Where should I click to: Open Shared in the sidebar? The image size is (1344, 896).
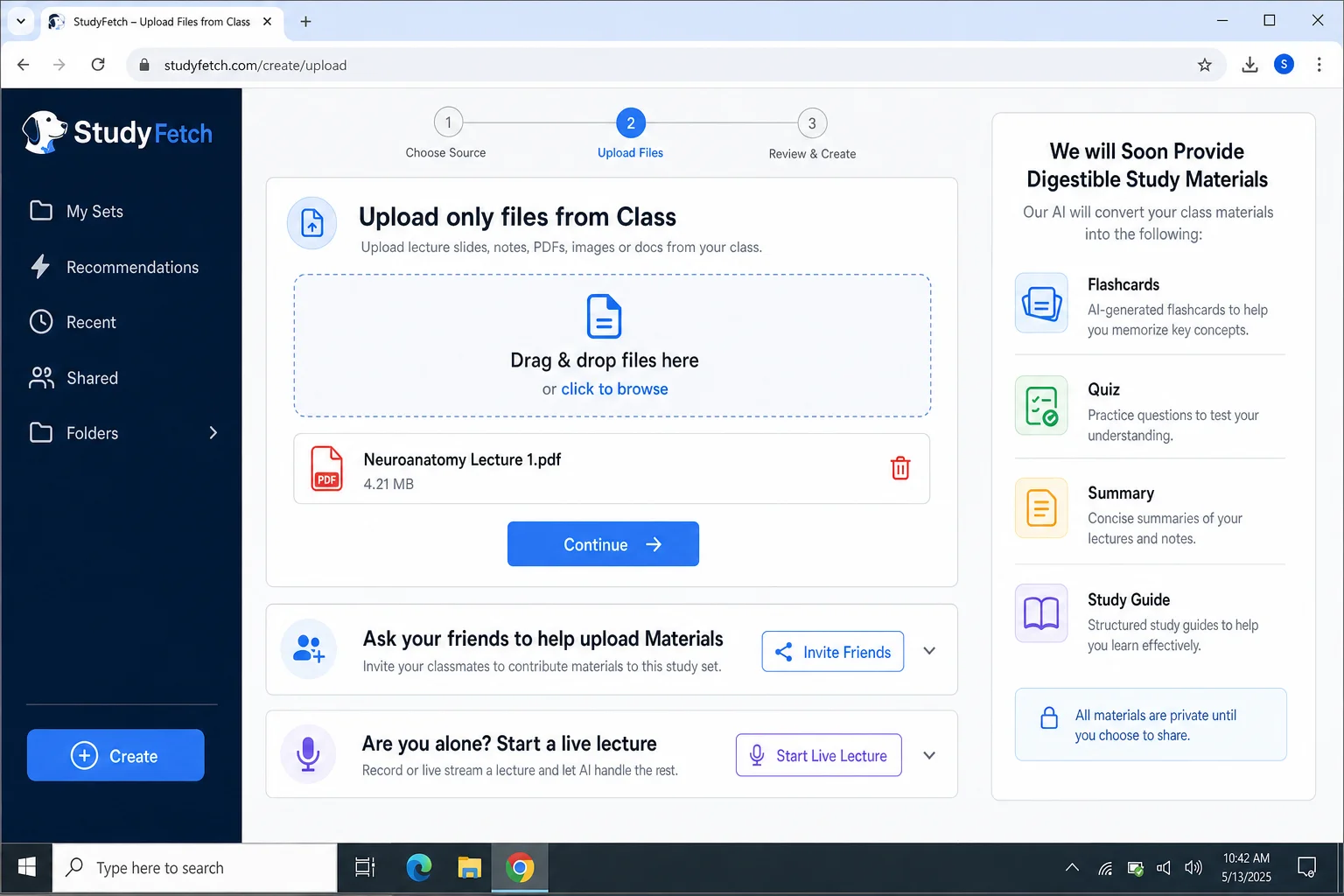tap(73, 378)
